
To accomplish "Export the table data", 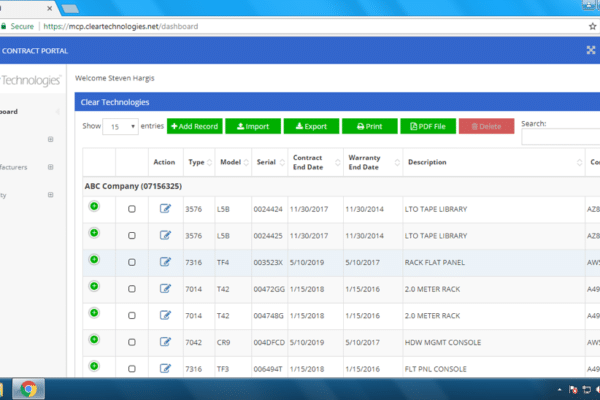I will pos(311,126).
